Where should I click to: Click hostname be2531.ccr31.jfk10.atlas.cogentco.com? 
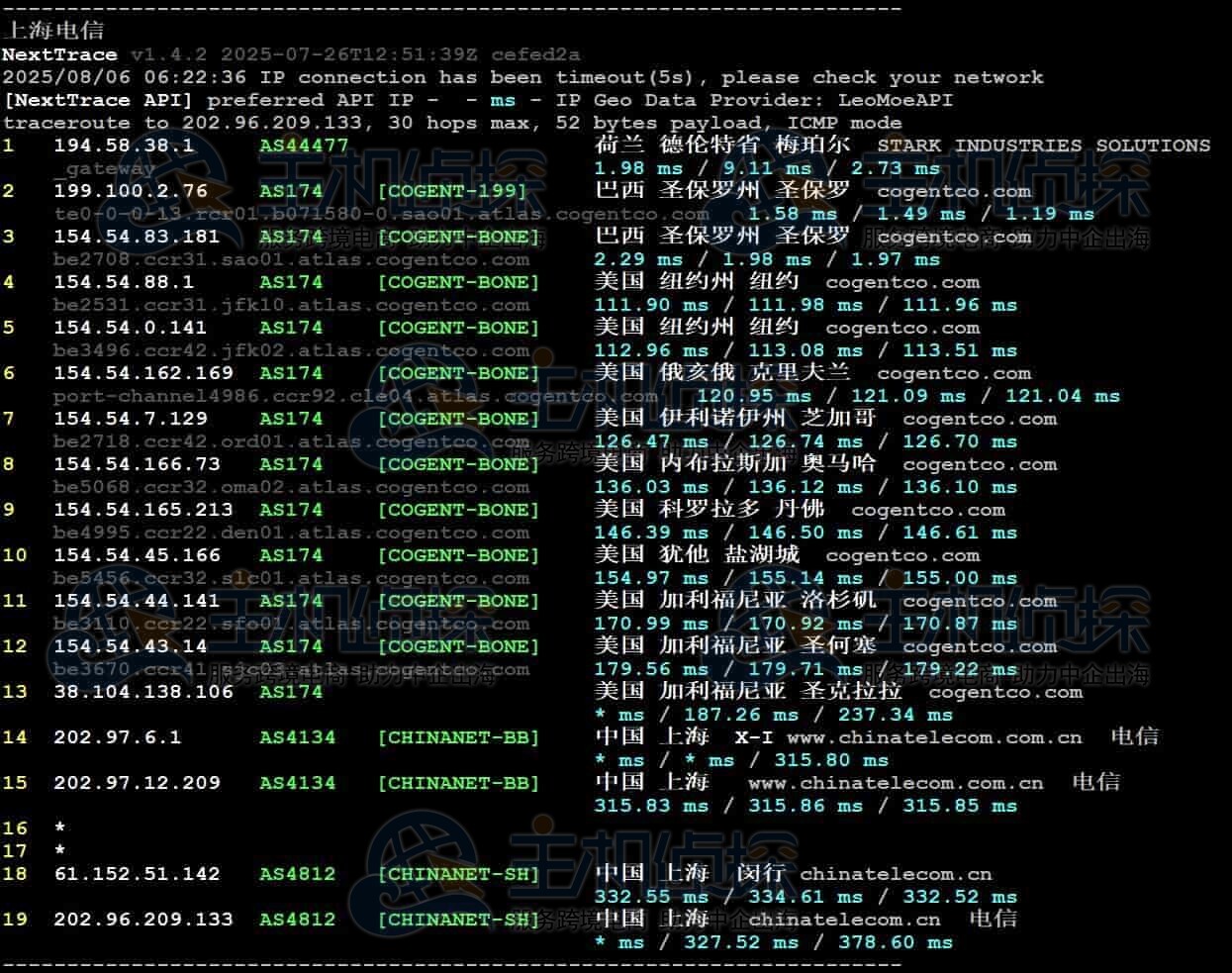click(291, 305)
